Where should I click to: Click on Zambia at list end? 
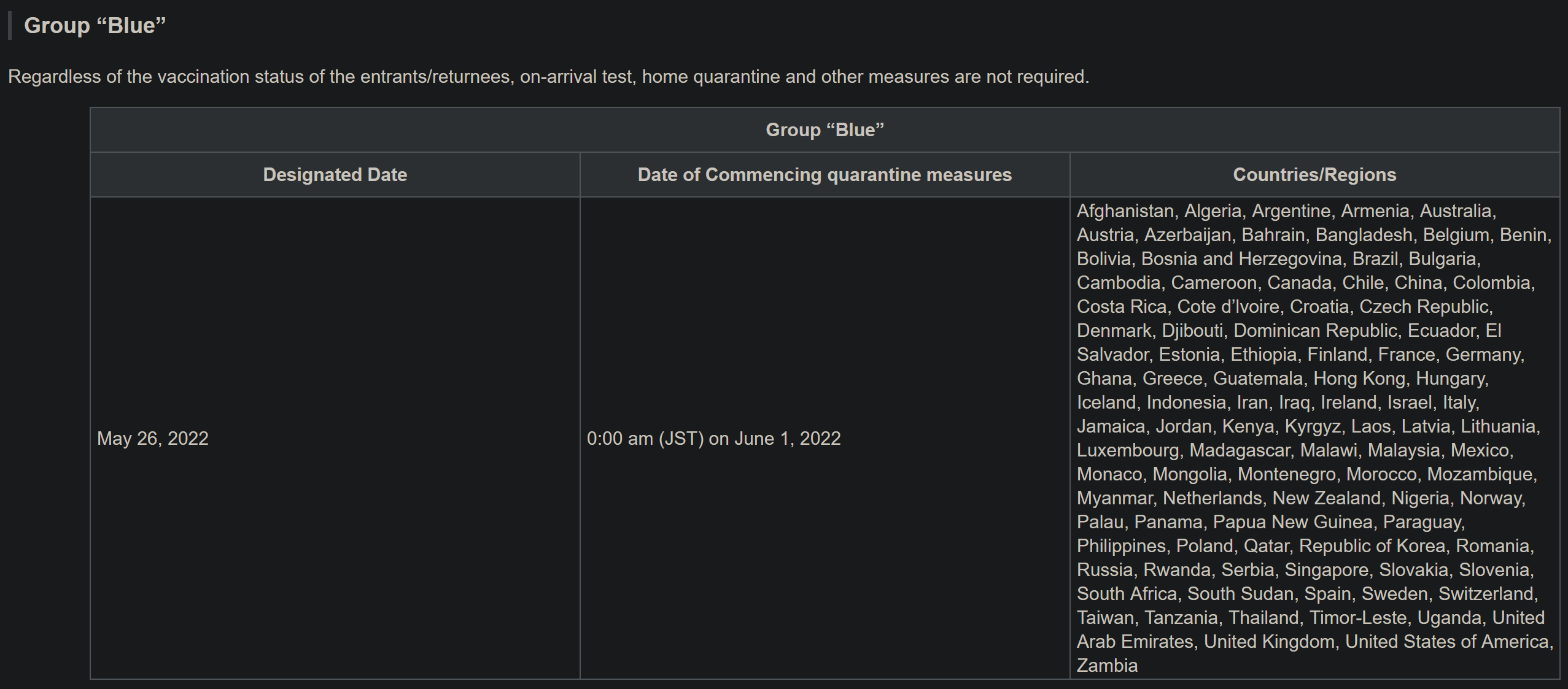[x=1107, y=666]
